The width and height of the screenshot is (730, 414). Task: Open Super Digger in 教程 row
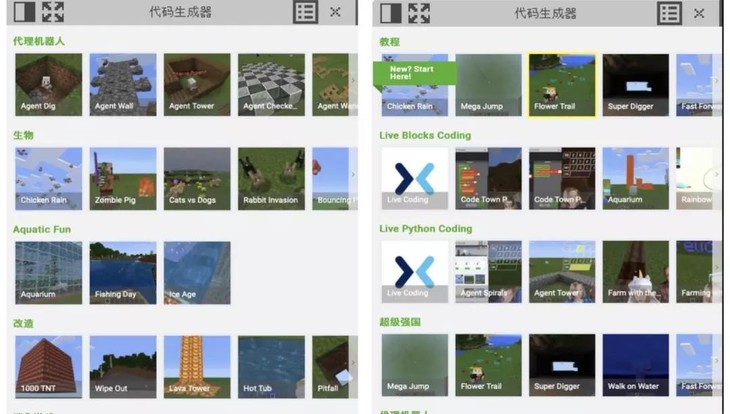click(x=635, y=85)
